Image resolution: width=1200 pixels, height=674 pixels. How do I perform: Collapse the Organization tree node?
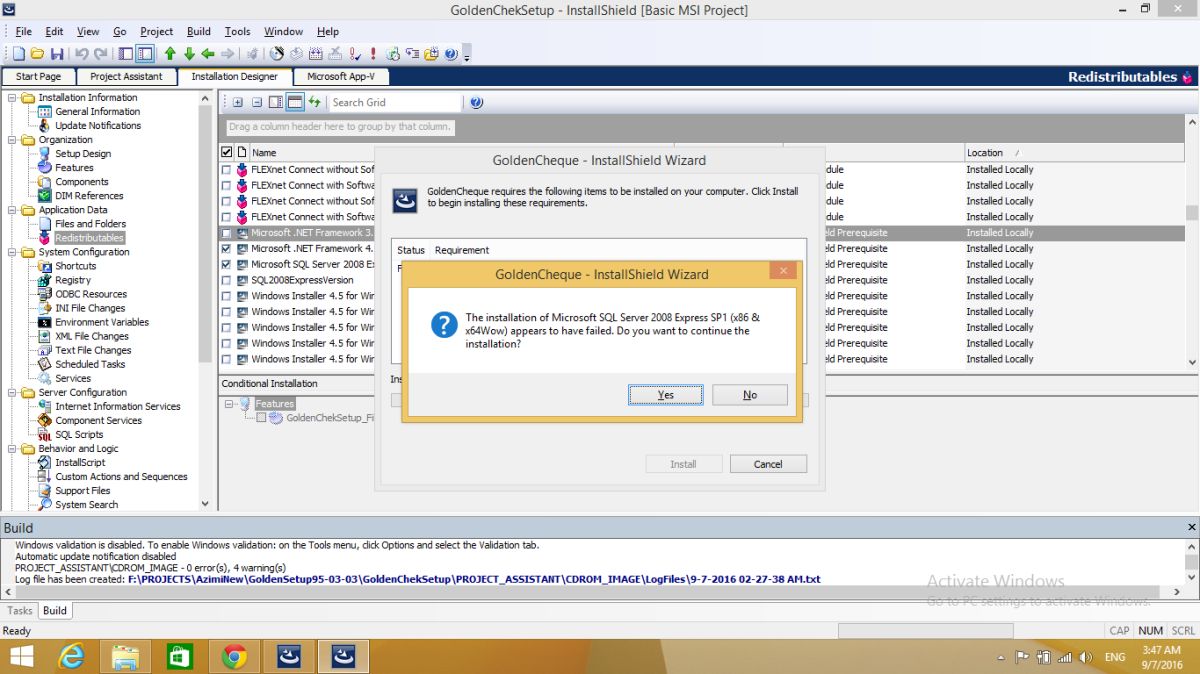point(12,140)
